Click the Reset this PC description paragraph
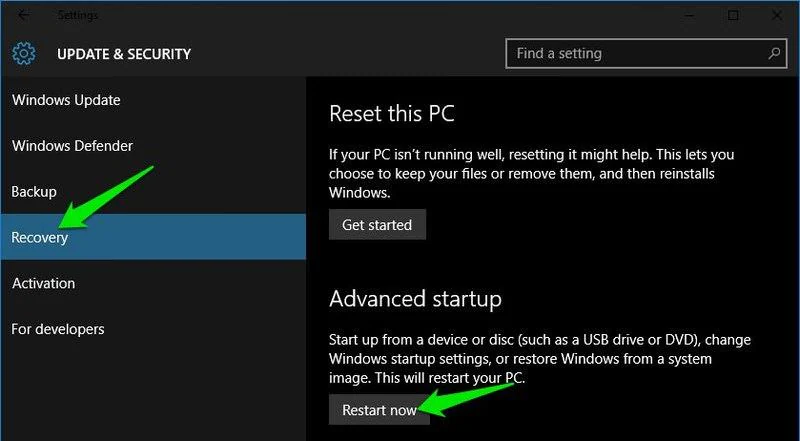 532,172
